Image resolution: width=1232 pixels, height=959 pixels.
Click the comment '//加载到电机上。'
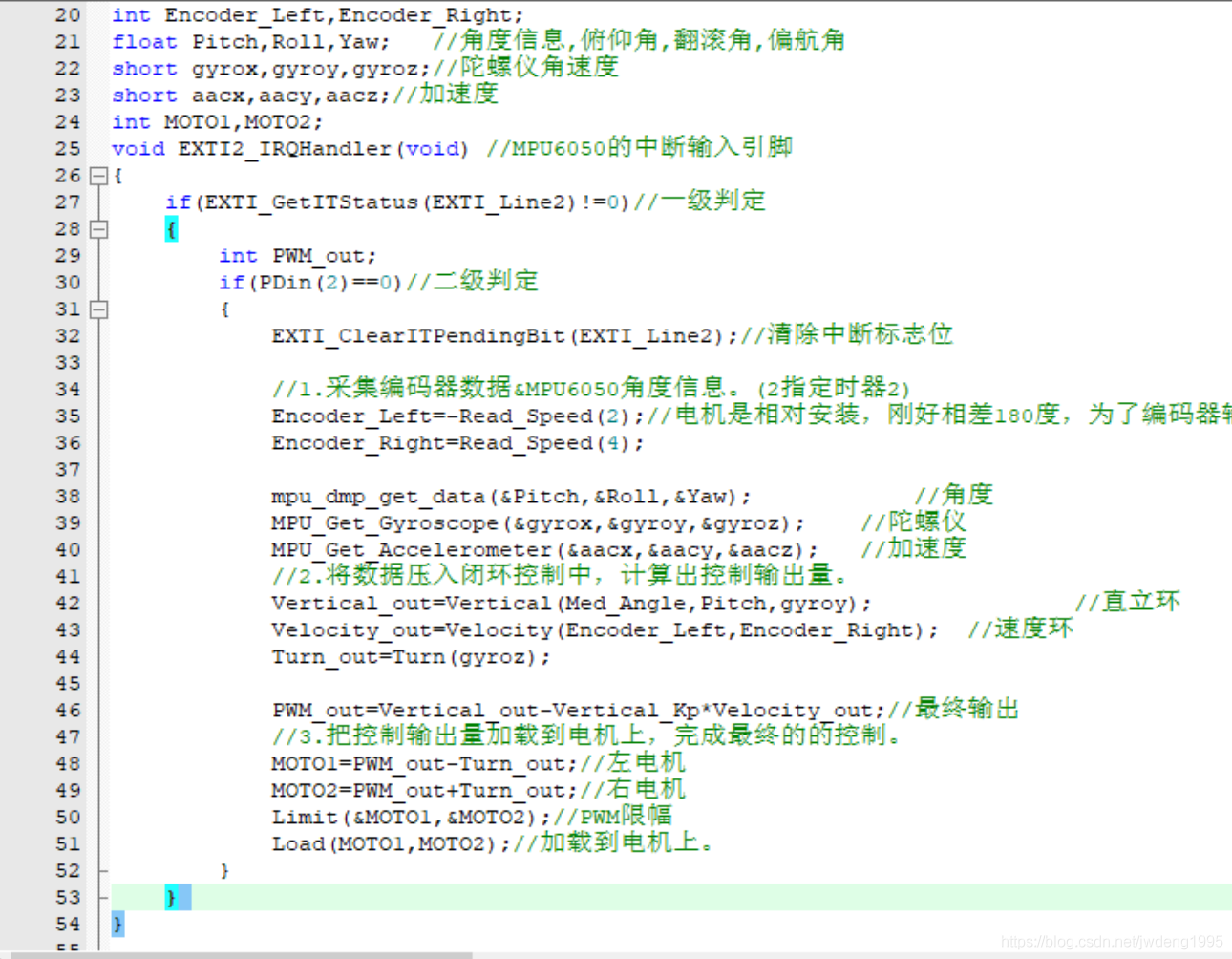click(x=613, y=842)
